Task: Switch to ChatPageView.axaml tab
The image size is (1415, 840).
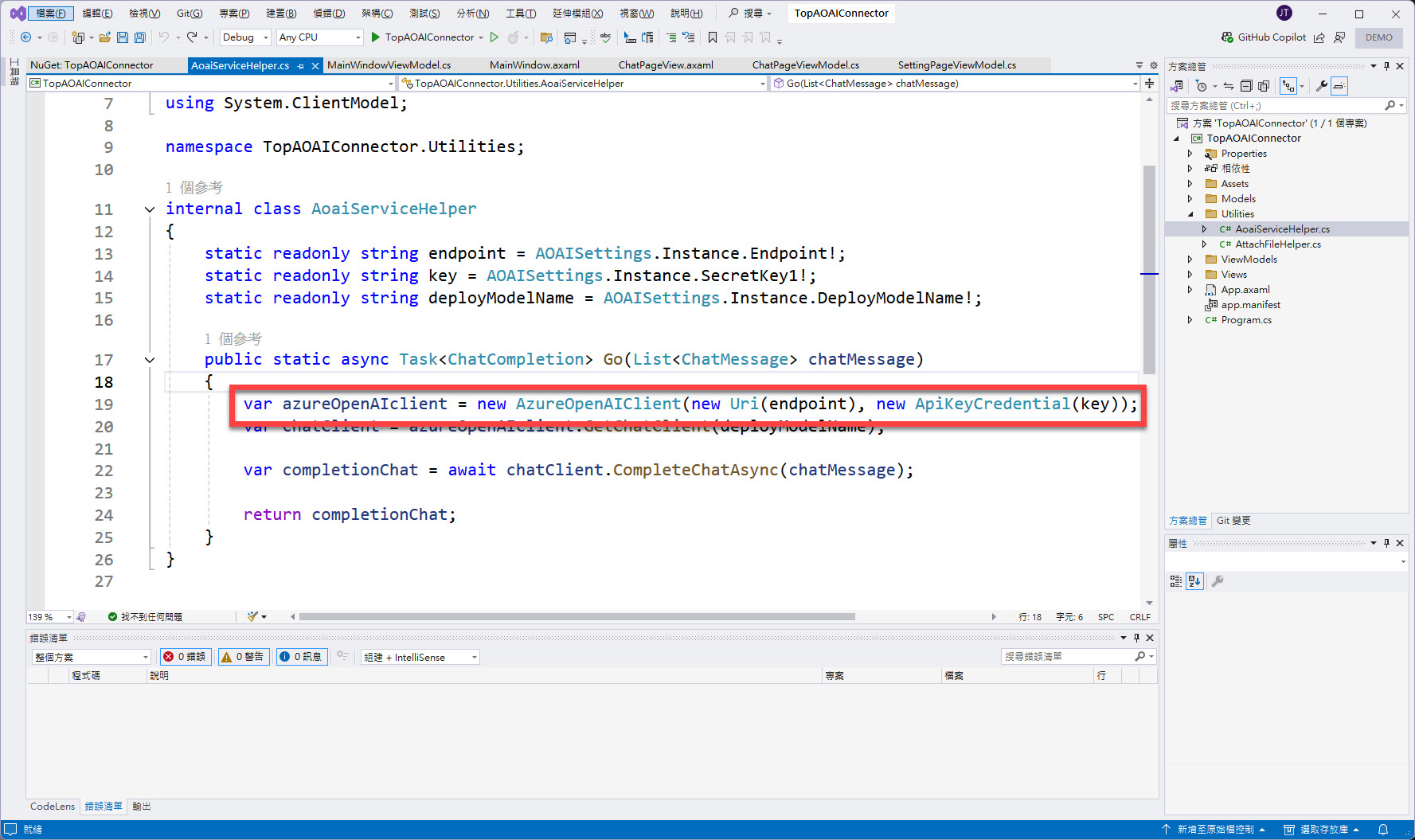Action: (666, 65)
